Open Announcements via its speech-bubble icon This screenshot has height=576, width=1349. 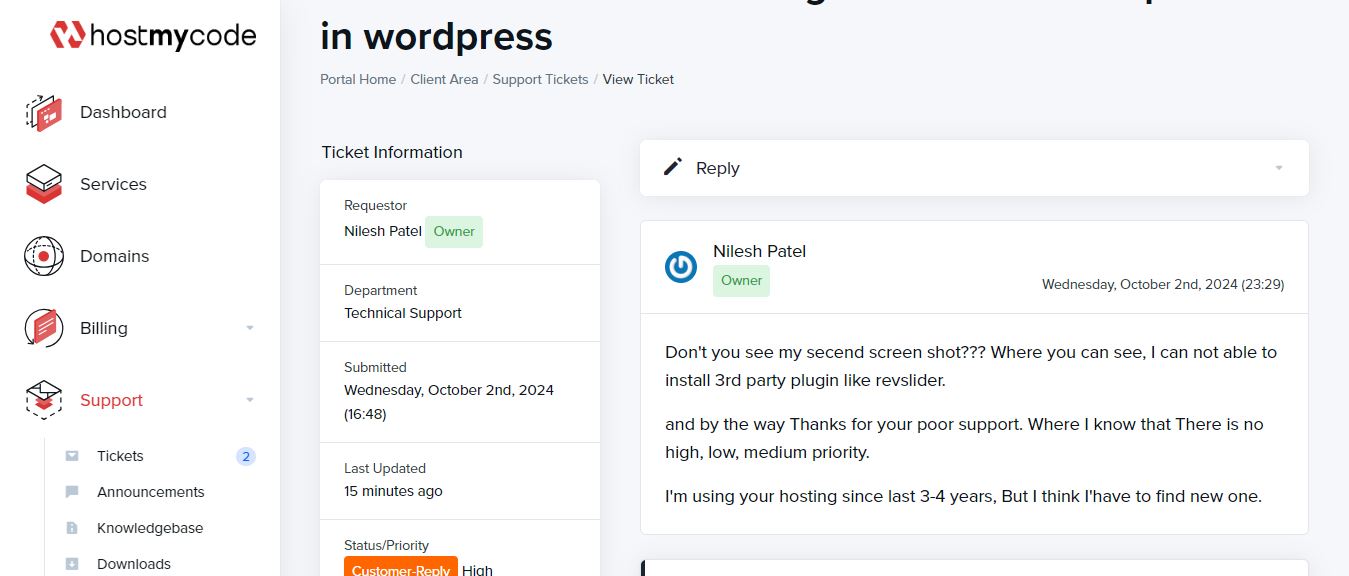point(72,491)
